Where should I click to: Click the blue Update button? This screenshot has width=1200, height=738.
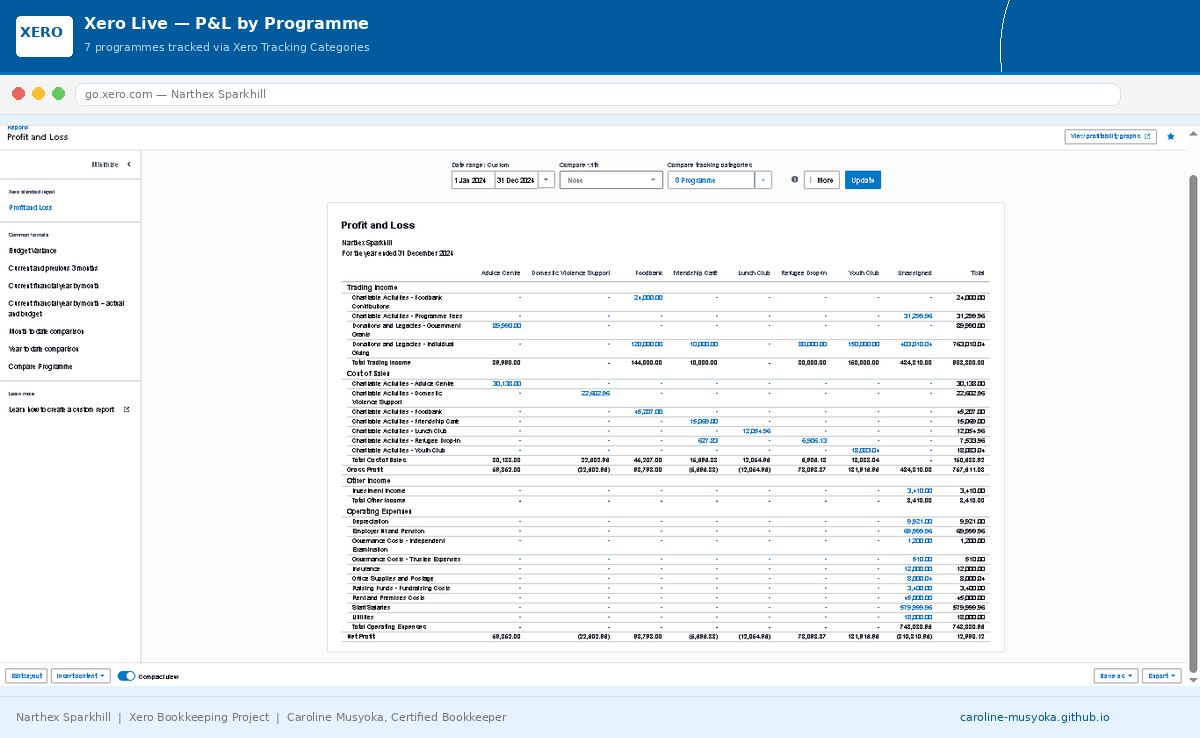[x=863, y=180]
